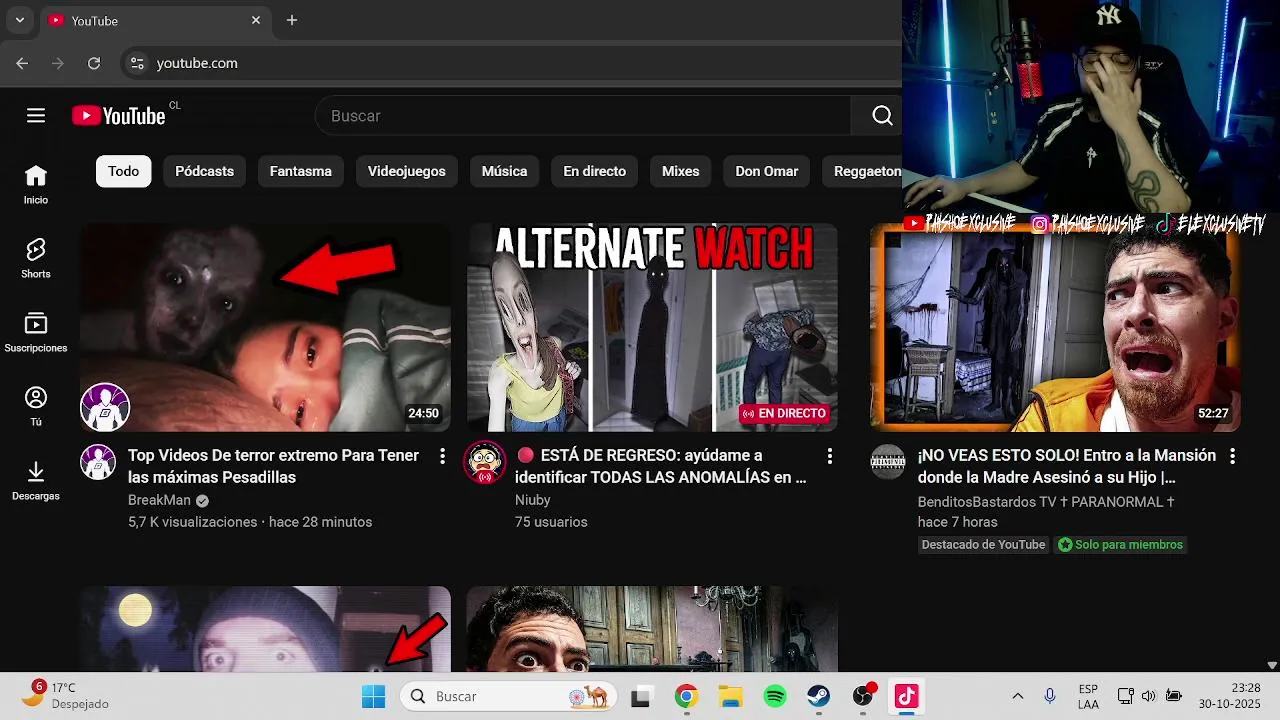Click the page scrollbar down arrow
1280x720 pixels.
(1272, 665)
